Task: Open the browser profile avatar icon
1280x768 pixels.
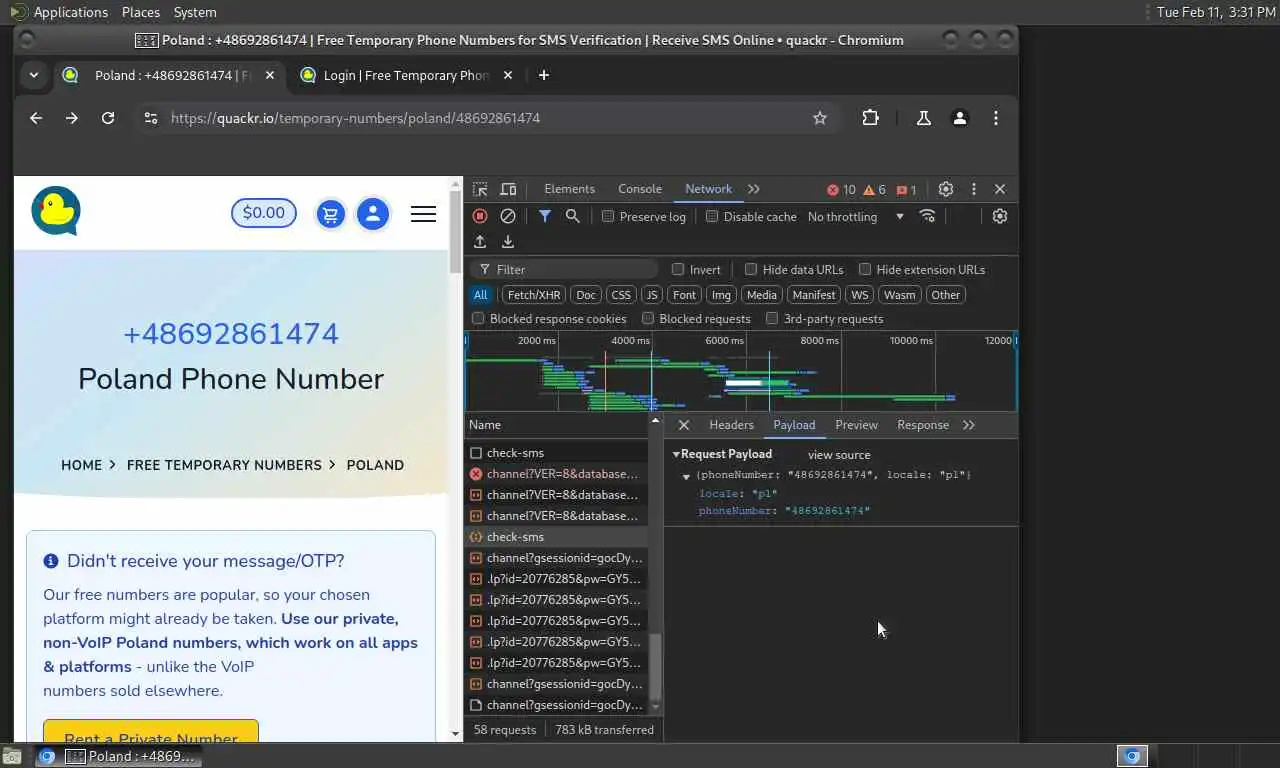Action: (960, 118)
